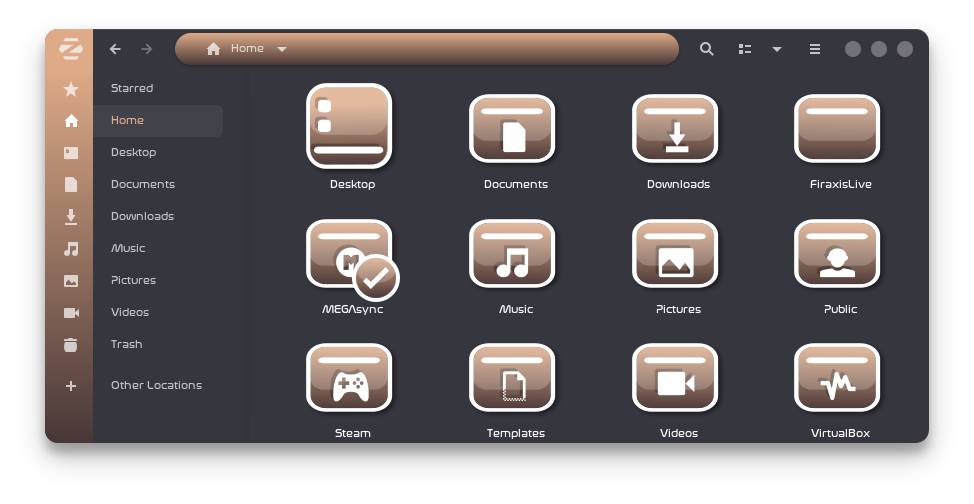Select the Trash label in the sidebar
Image resolution: width=974 pixels, height=504 pixels.
127,344
